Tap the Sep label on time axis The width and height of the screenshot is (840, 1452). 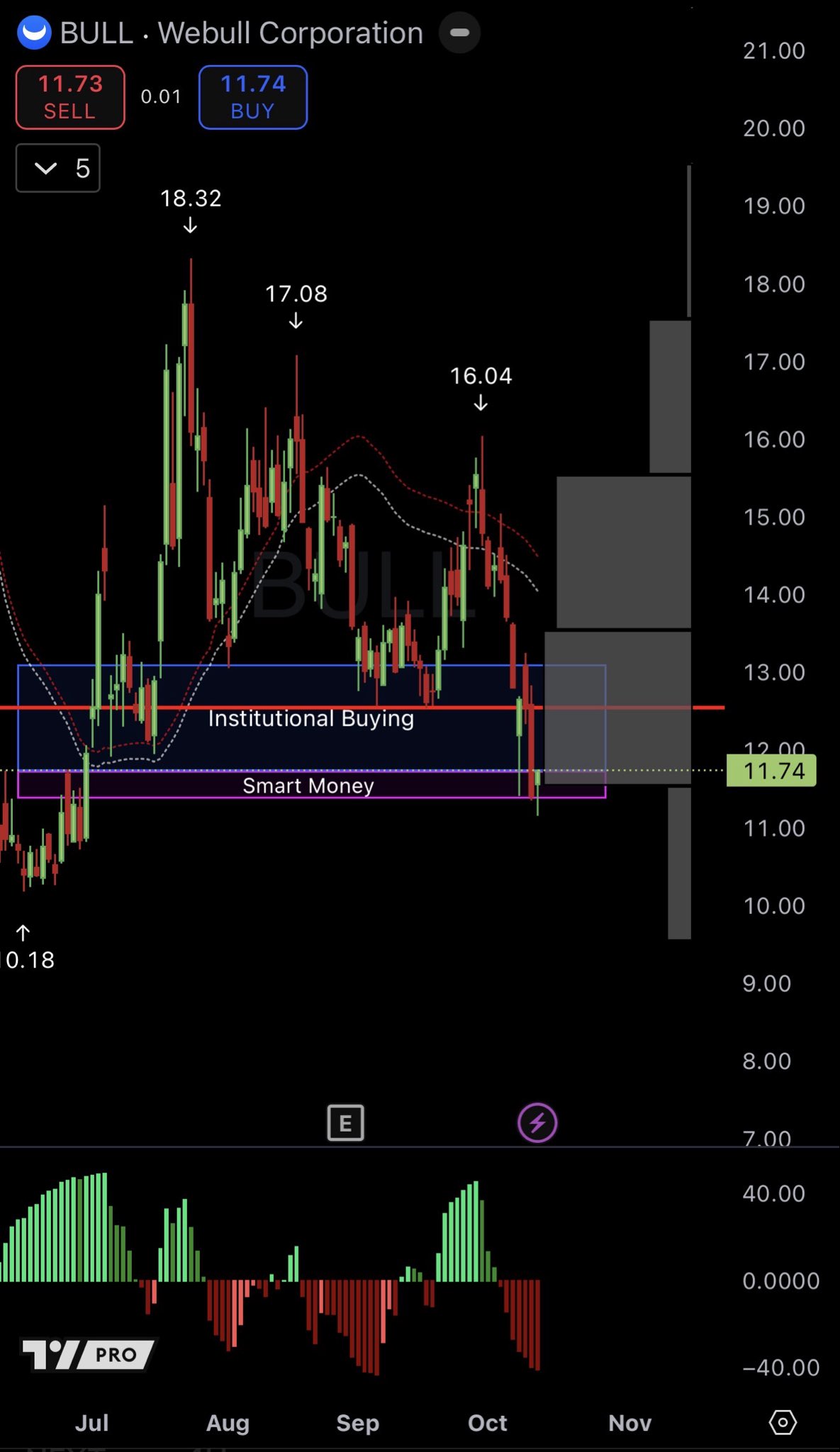click(x=358, y=1423)
